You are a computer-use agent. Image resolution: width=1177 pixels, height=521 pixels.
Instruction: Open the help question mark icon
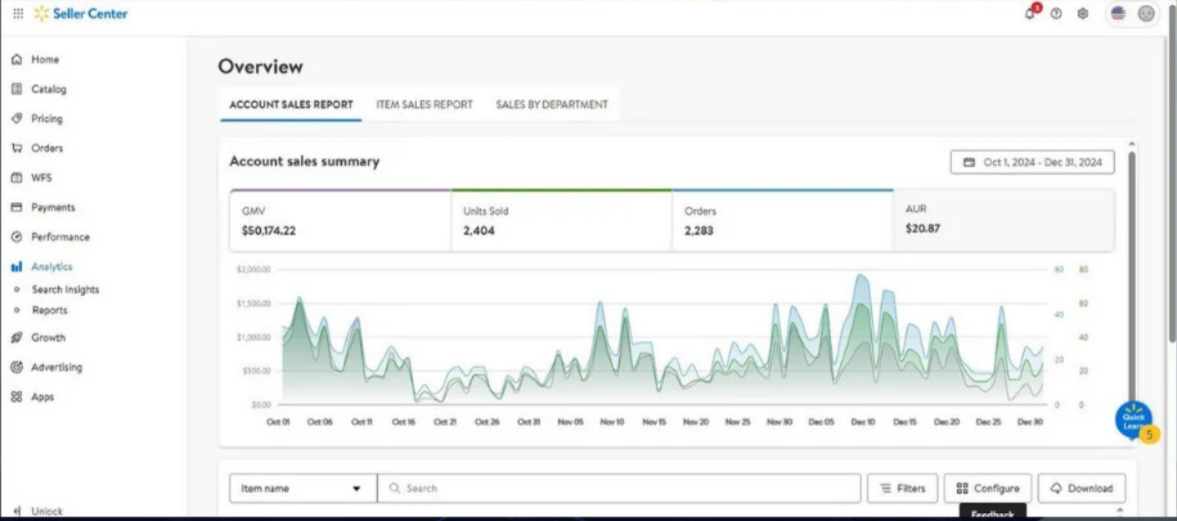(x=1056, y=14)
